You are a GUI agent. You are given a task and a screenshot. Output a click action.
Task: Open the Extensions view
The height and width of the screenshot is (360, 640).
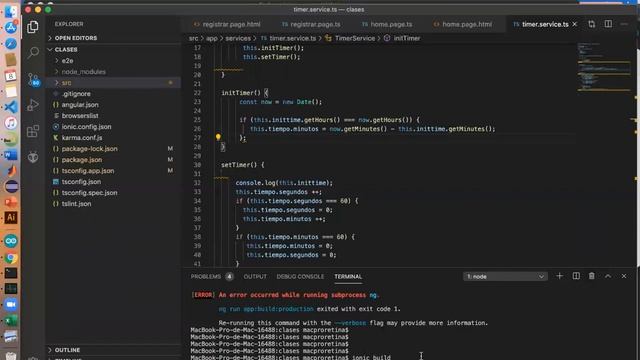(33, 131)
